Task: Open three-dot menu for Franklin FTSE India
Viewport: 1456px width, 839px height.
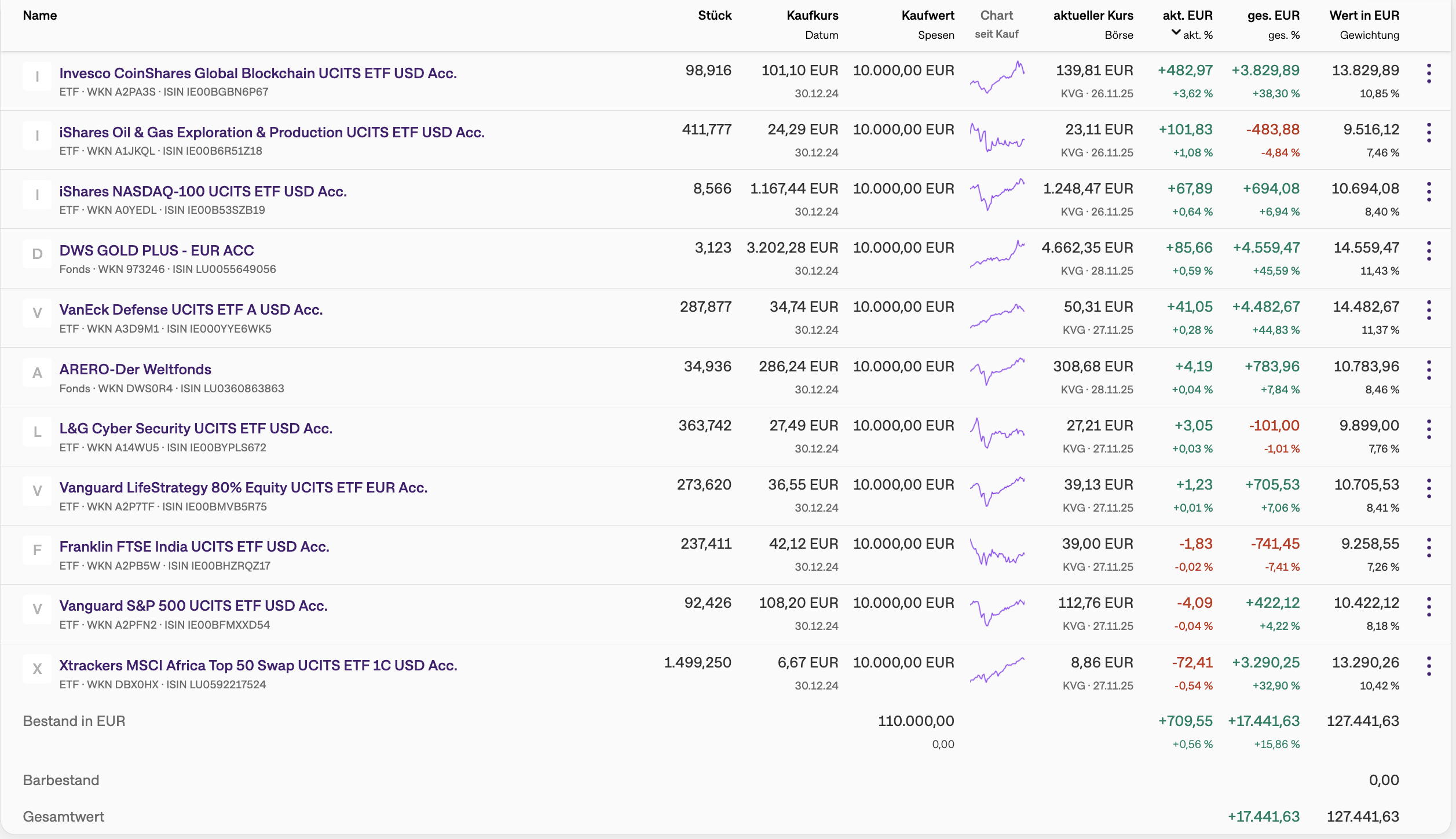Action: pyautogui.click(x=1429, y=548)
